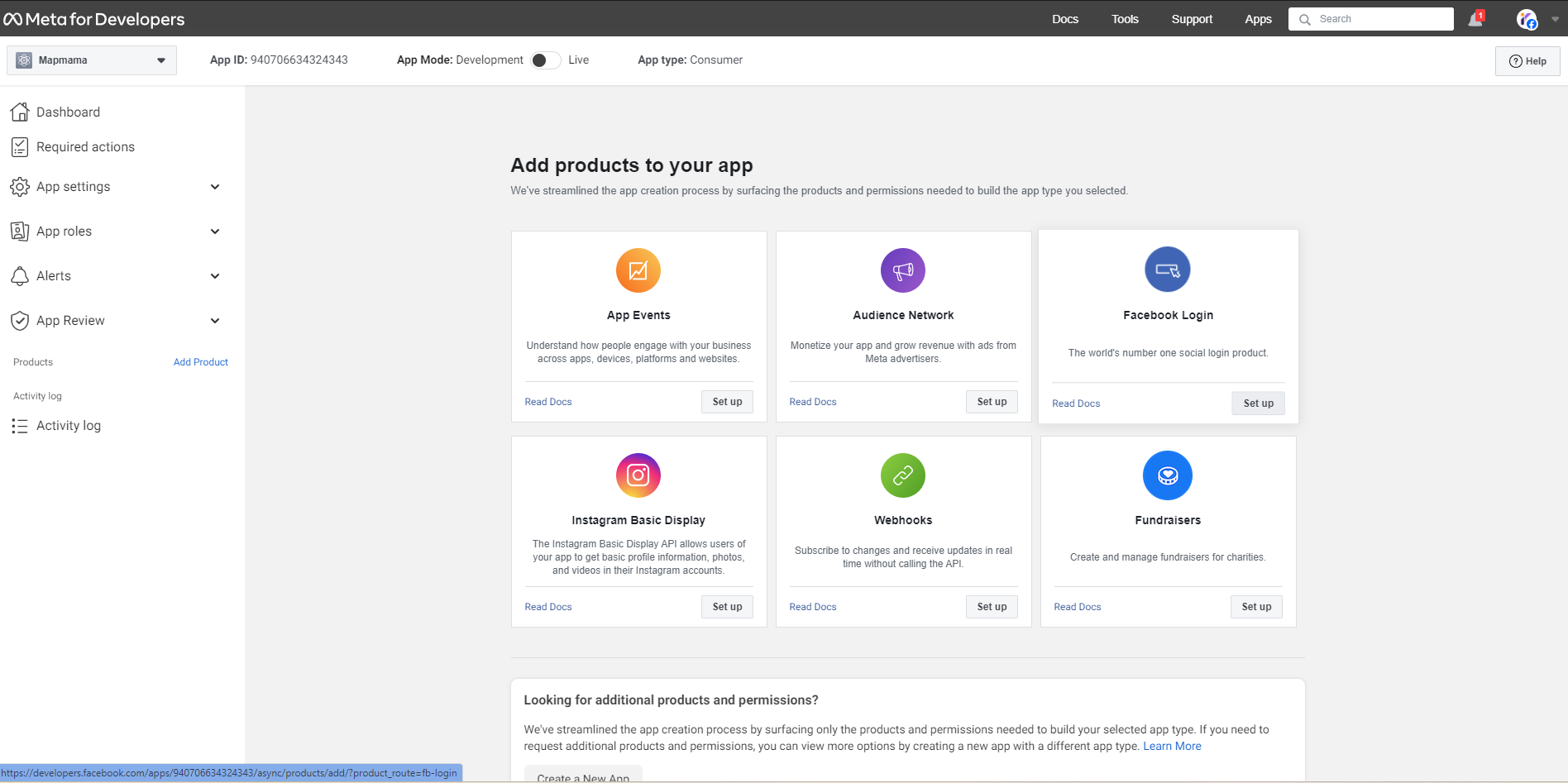Read Docs for Fundraisers
This screenshot has height=783, width=1568.
click(1078, 607)
